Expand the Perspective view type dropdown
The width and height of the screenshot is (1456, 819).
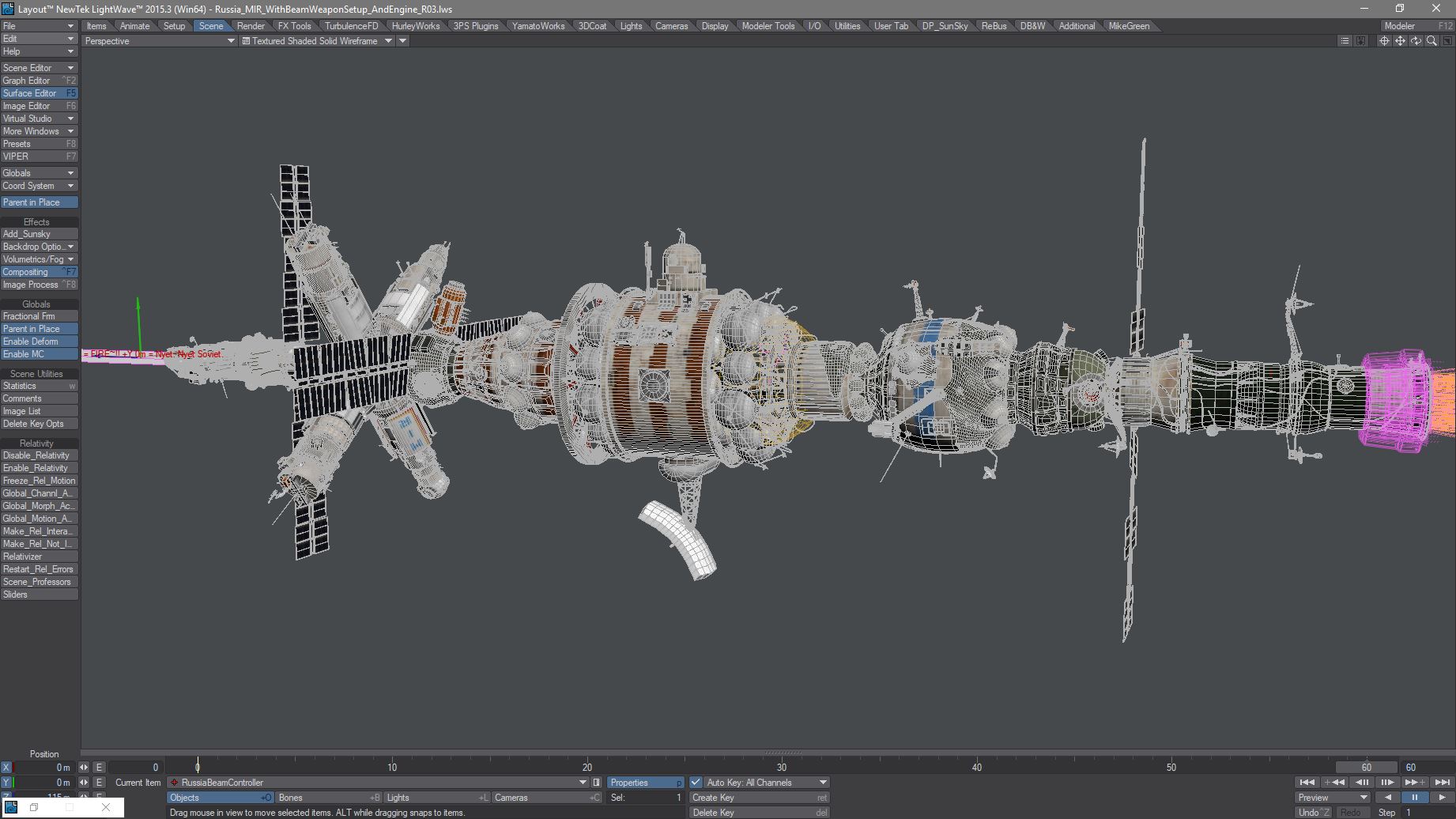coord(159,41)
